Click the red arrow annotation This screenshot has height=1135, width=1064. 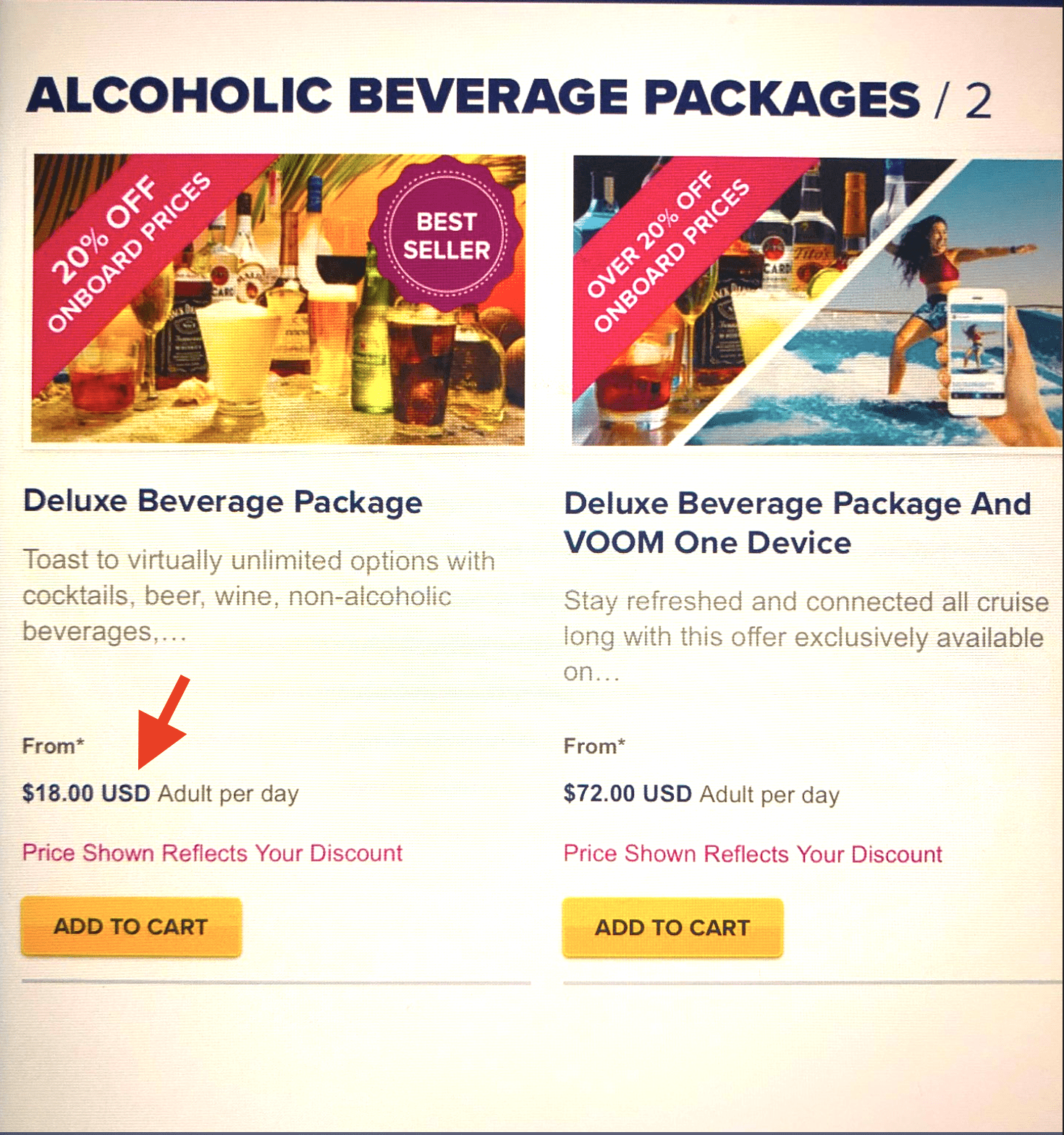[163, 722]
